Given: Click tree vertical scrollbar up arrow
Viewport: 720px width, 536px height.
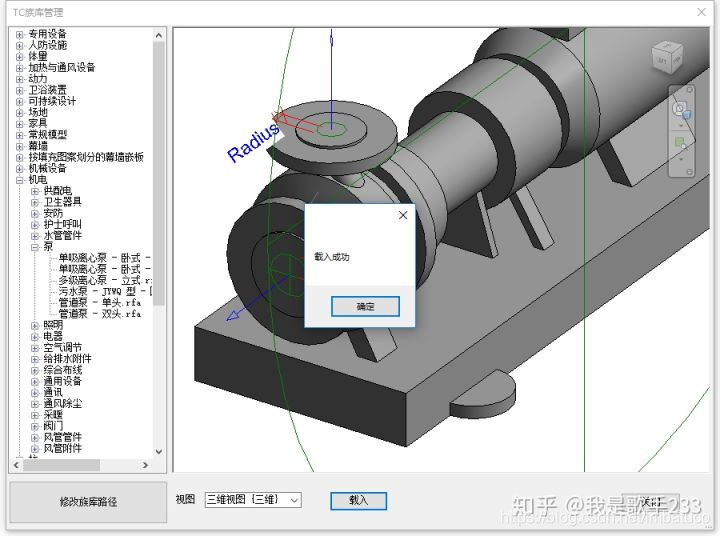Looking at the screenshot, I should click(159, 35).
